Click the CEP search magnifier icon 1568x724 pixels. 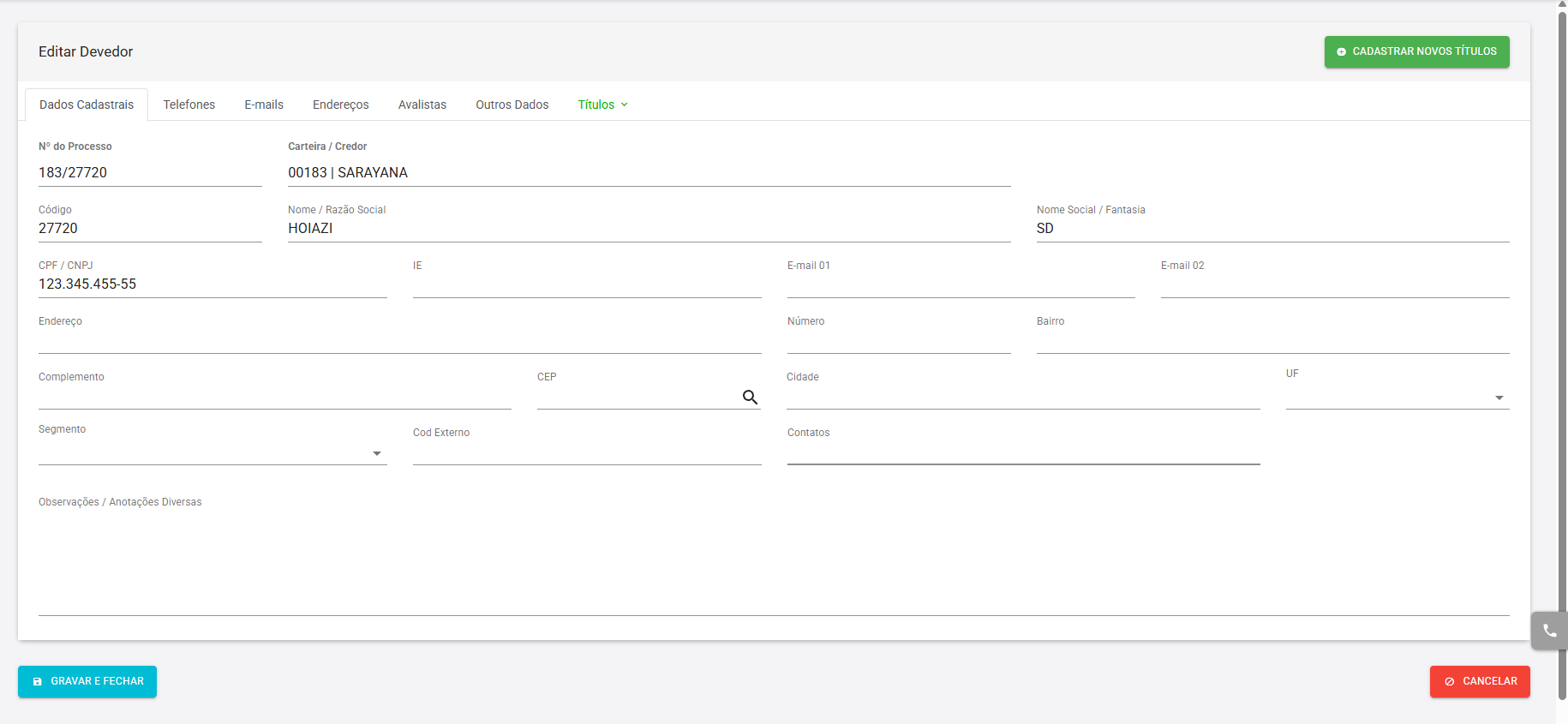tap(750, 397)
